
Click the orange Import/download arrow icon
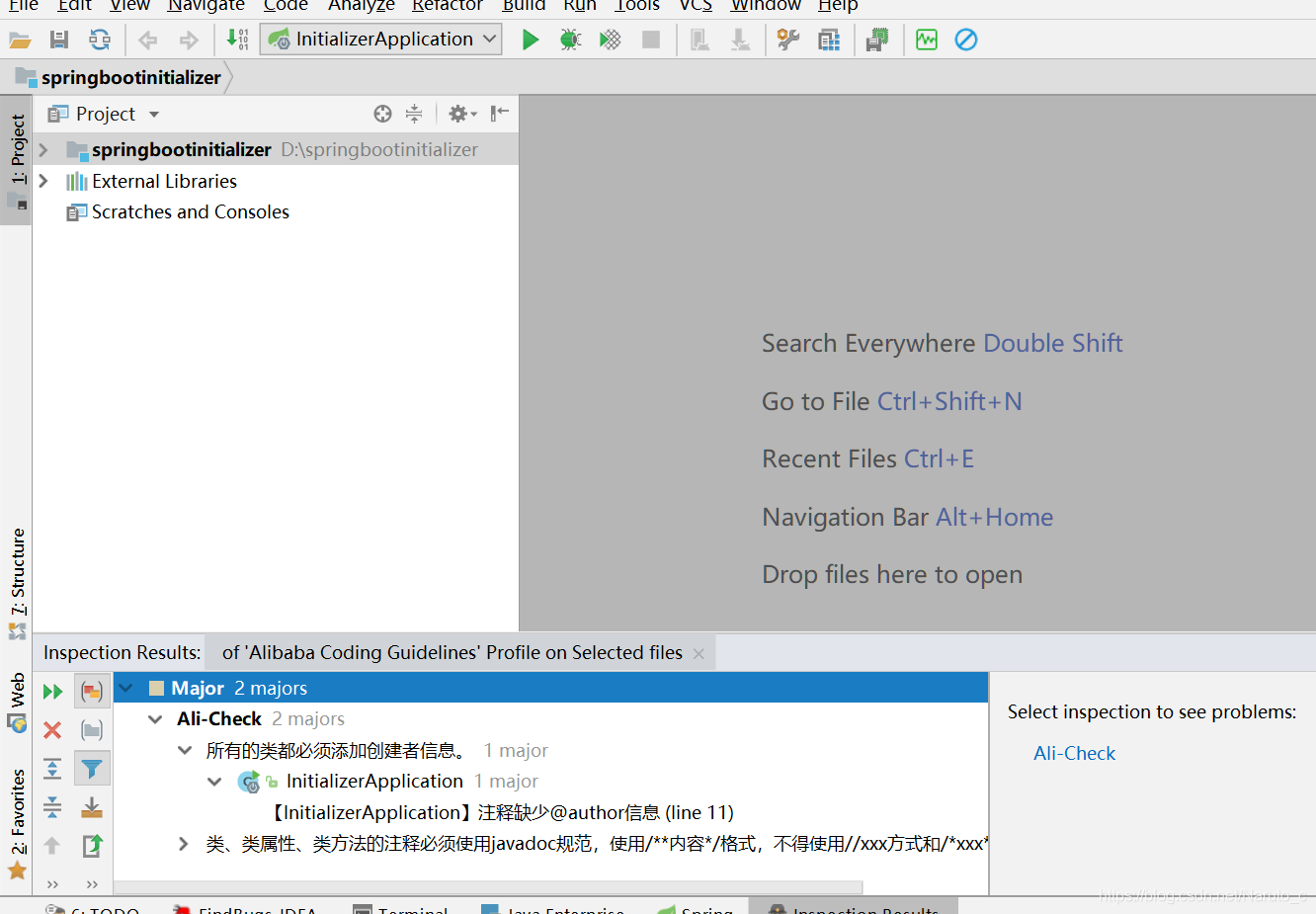click(x=92, y=807)
